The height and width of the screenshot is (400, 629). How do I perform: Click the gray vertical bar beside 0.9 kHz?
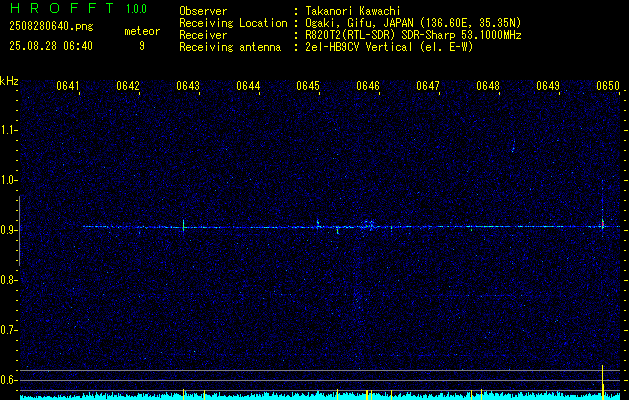coord(19,231)
